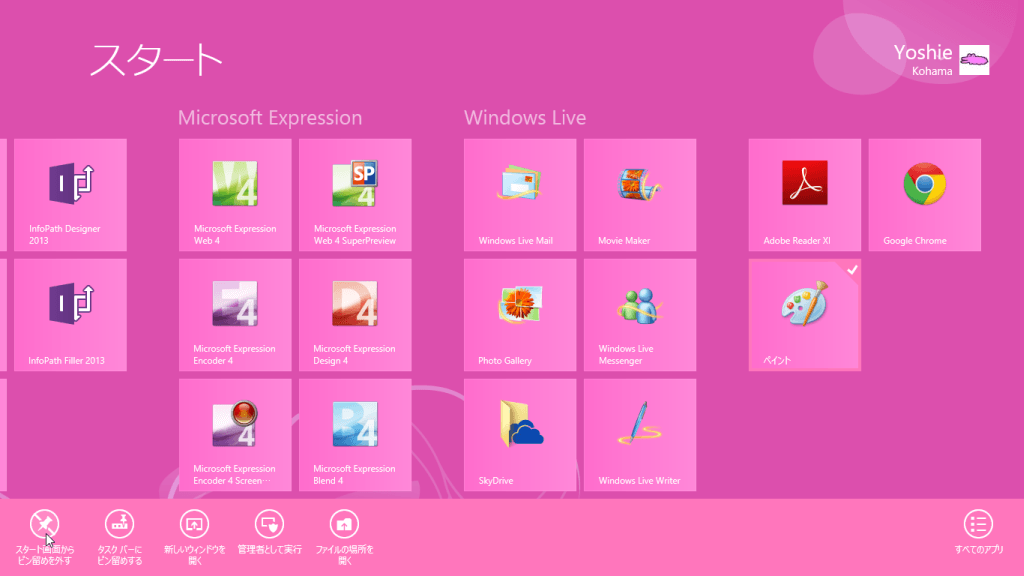Click 新しいウィンドウを開く button
The height and width of the screenshot is (576, 1024).
(195, 537)
